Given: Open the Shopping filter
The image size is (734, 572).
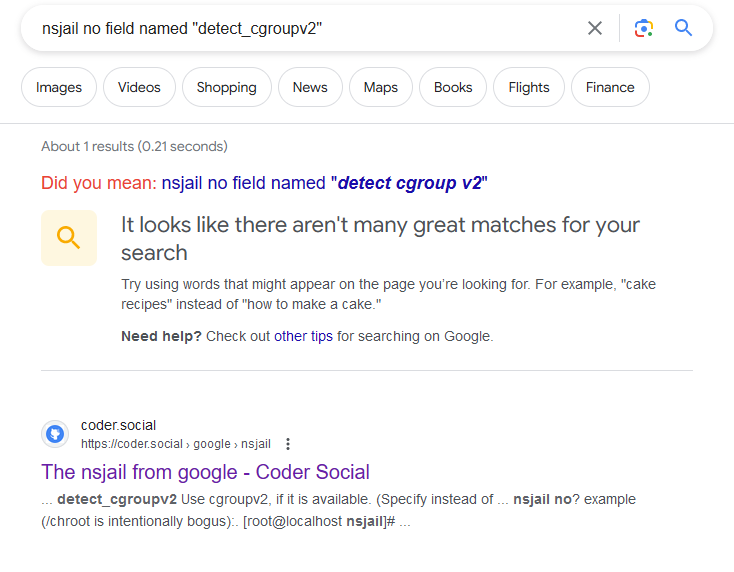Looking at the screenshot, I should pyautogui.click(x=227, y=87).
